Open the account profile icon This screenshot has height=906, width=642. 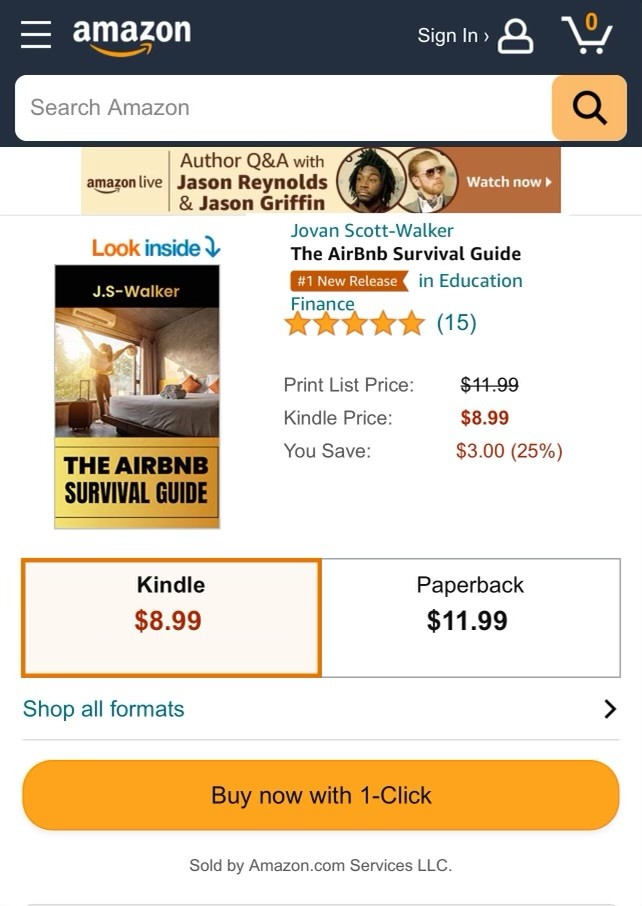tap(515, 36)
